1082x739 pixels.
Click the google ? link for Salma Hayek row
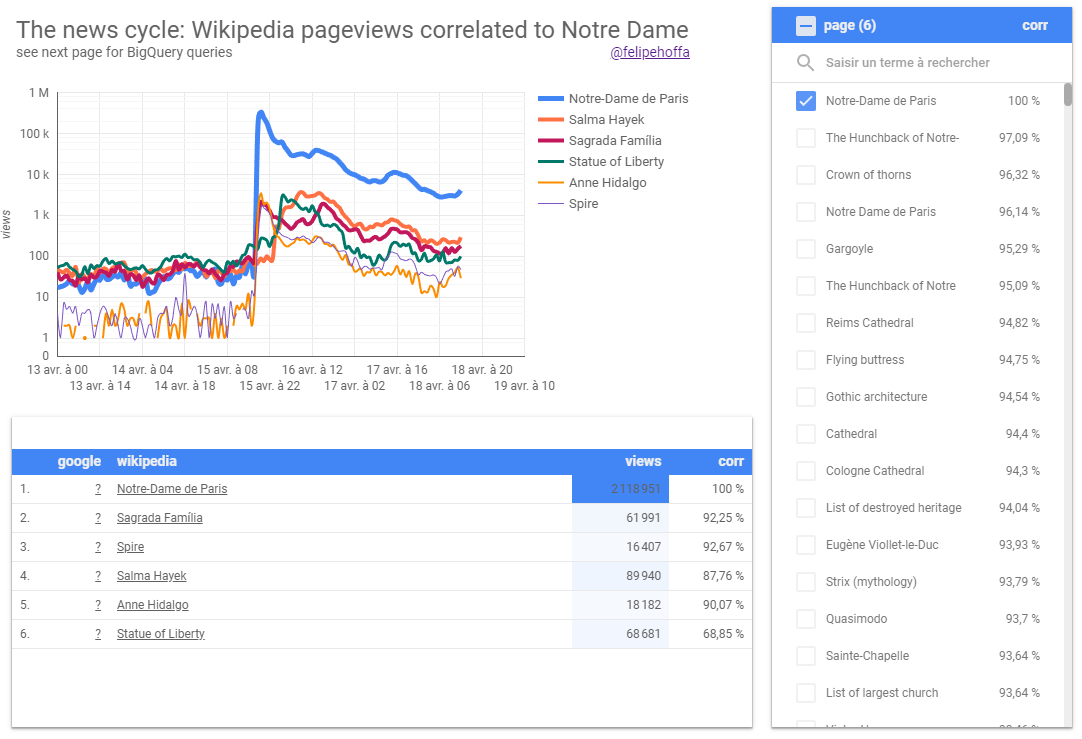click(98, 575)
